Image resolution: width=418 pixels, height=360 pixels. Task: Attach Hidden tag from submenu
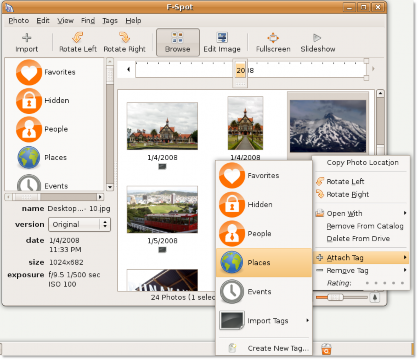264,204
